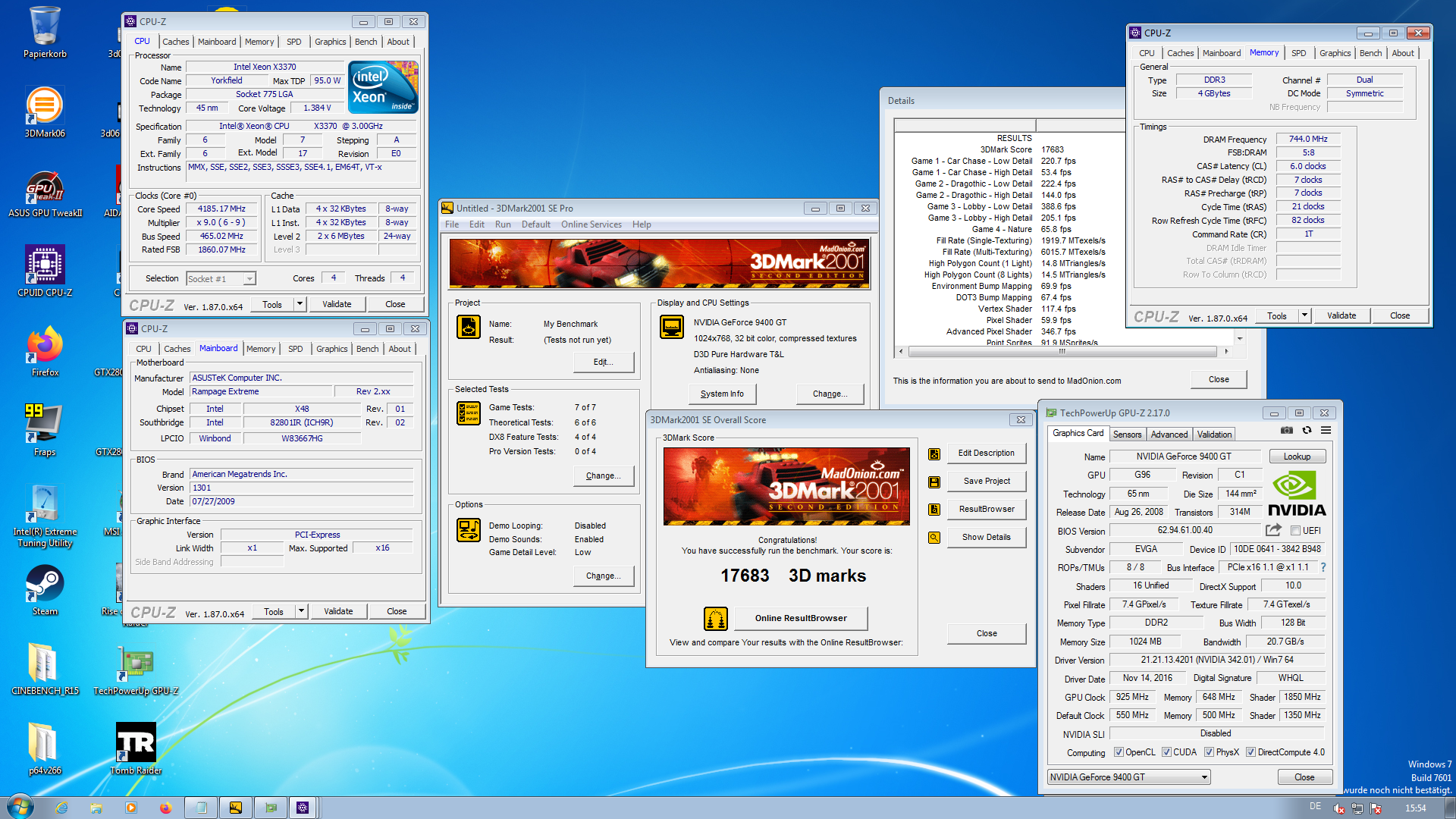Click the Save Project floppy icon
Image resolution: width=1456 pixels, height=819 pixels.
[x=934, y=482]
